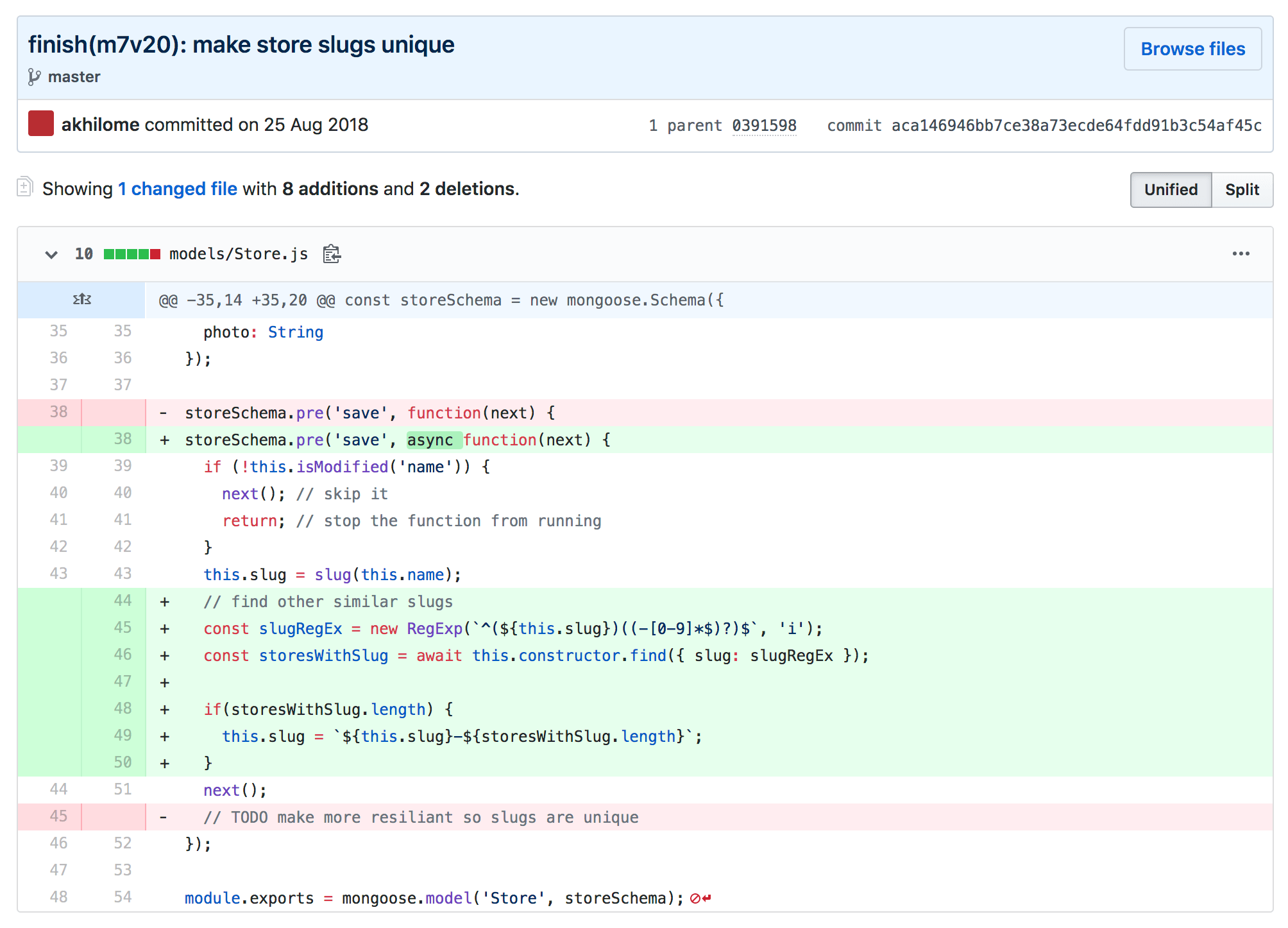Screen dimensions: 1288x928
Task: Open the "1 changed file" link
Action: coord(177,188)
